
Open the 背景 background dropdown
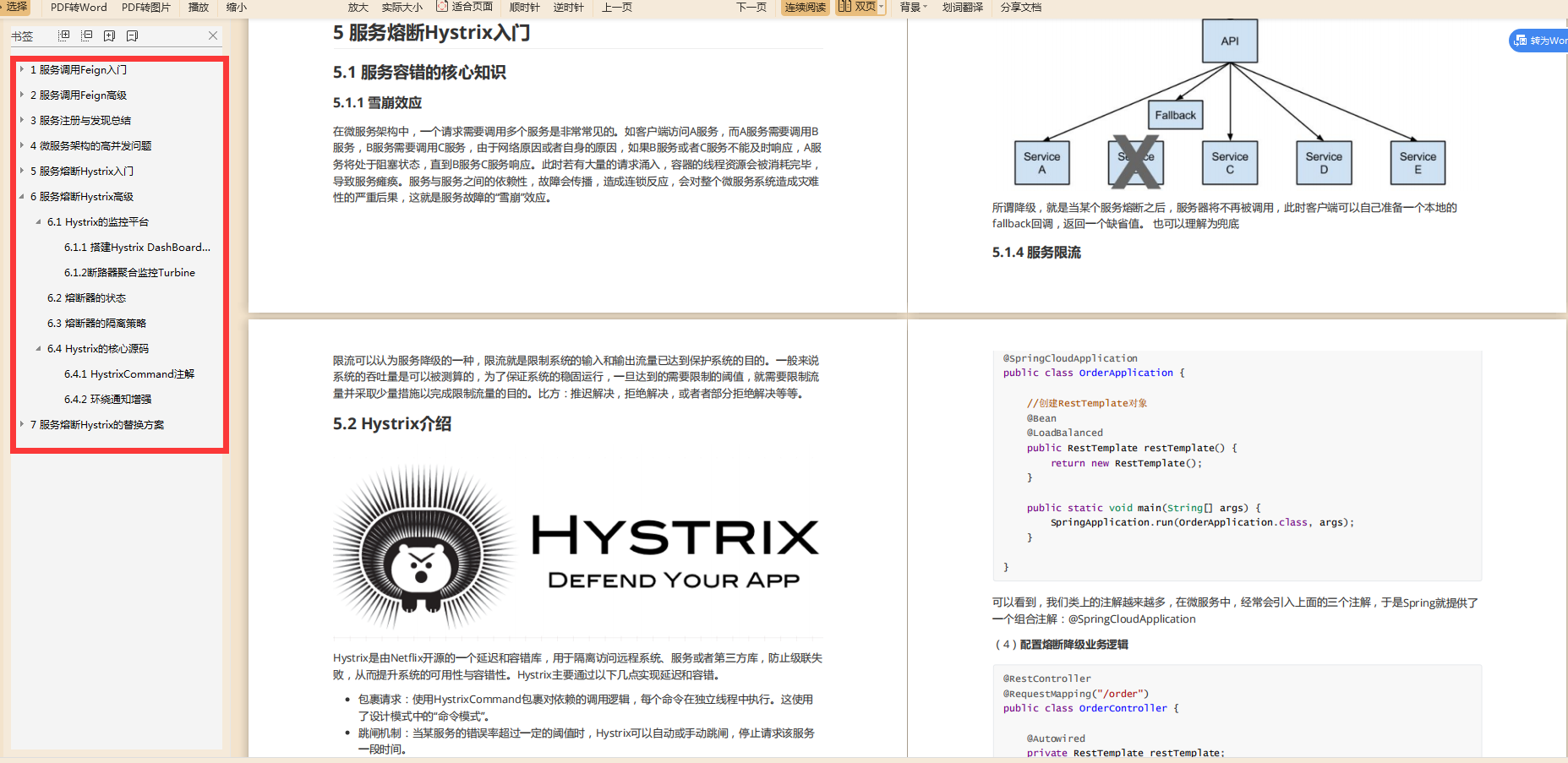914,8
